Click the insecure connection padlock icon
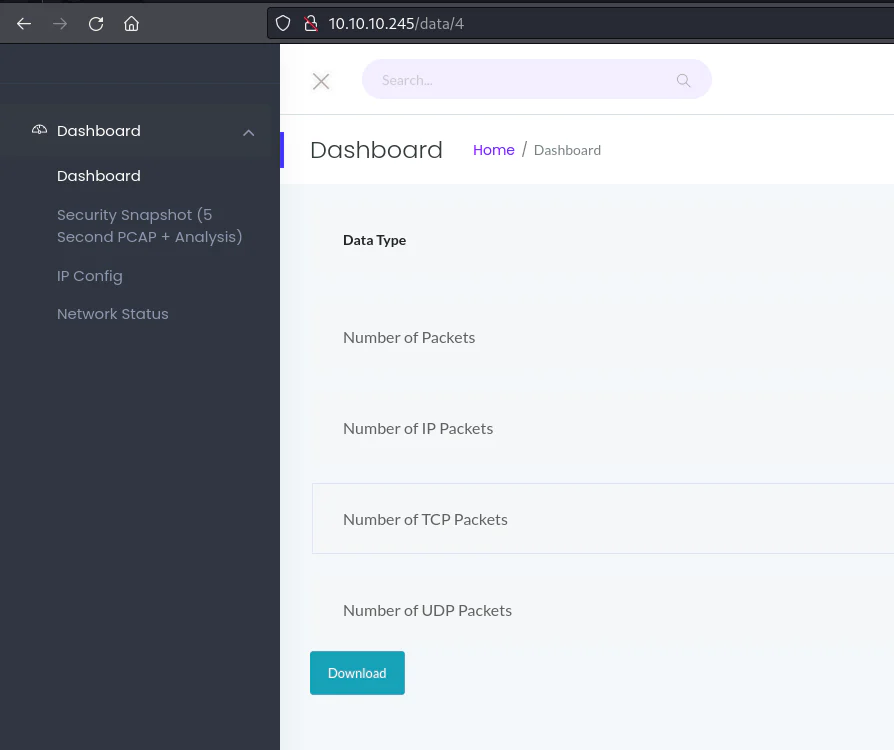894x750 pixels. click(311, 23)
